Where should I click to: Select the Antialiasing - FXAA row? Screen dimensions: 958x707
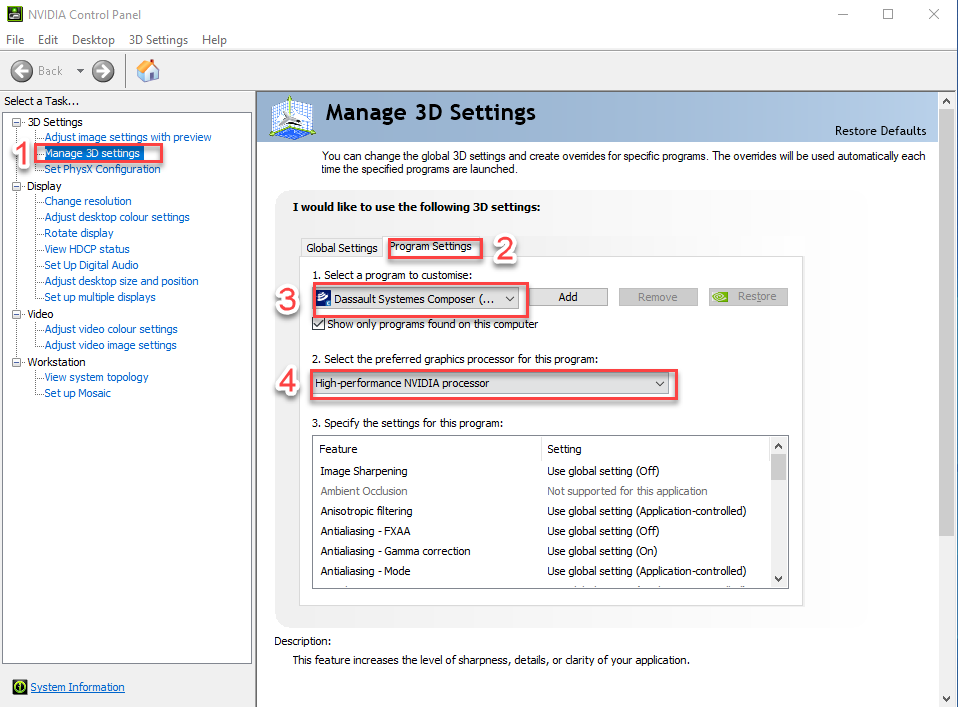pos(541,531)
